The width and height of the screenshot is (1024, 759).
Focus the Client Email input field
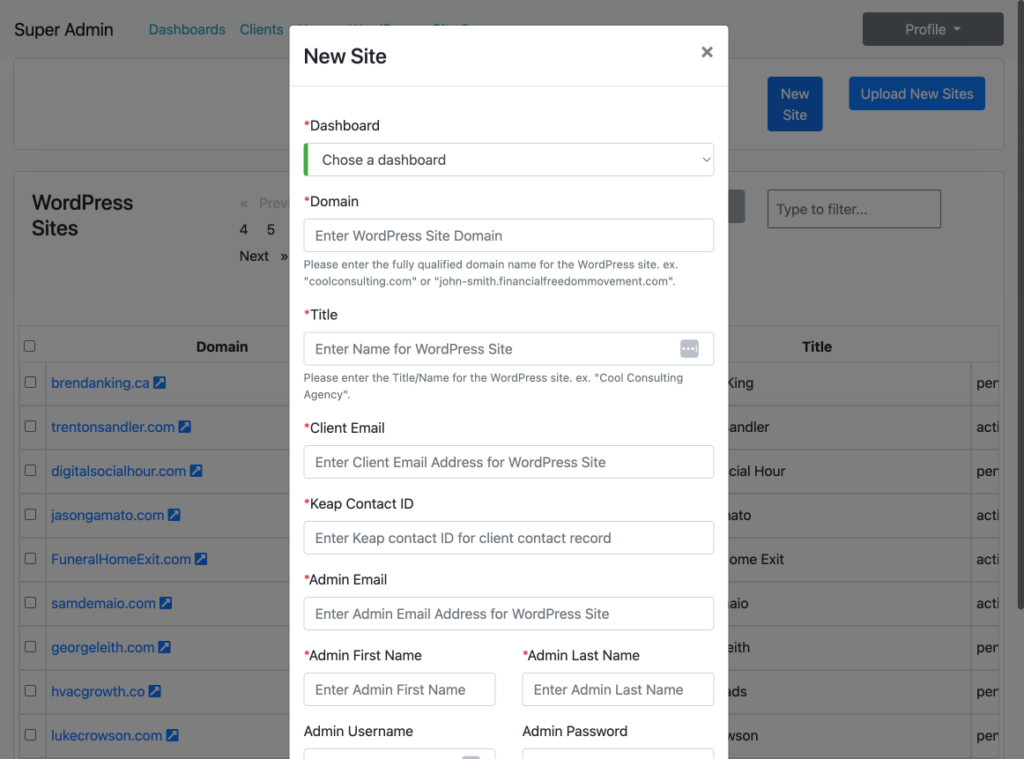(509, 462)
